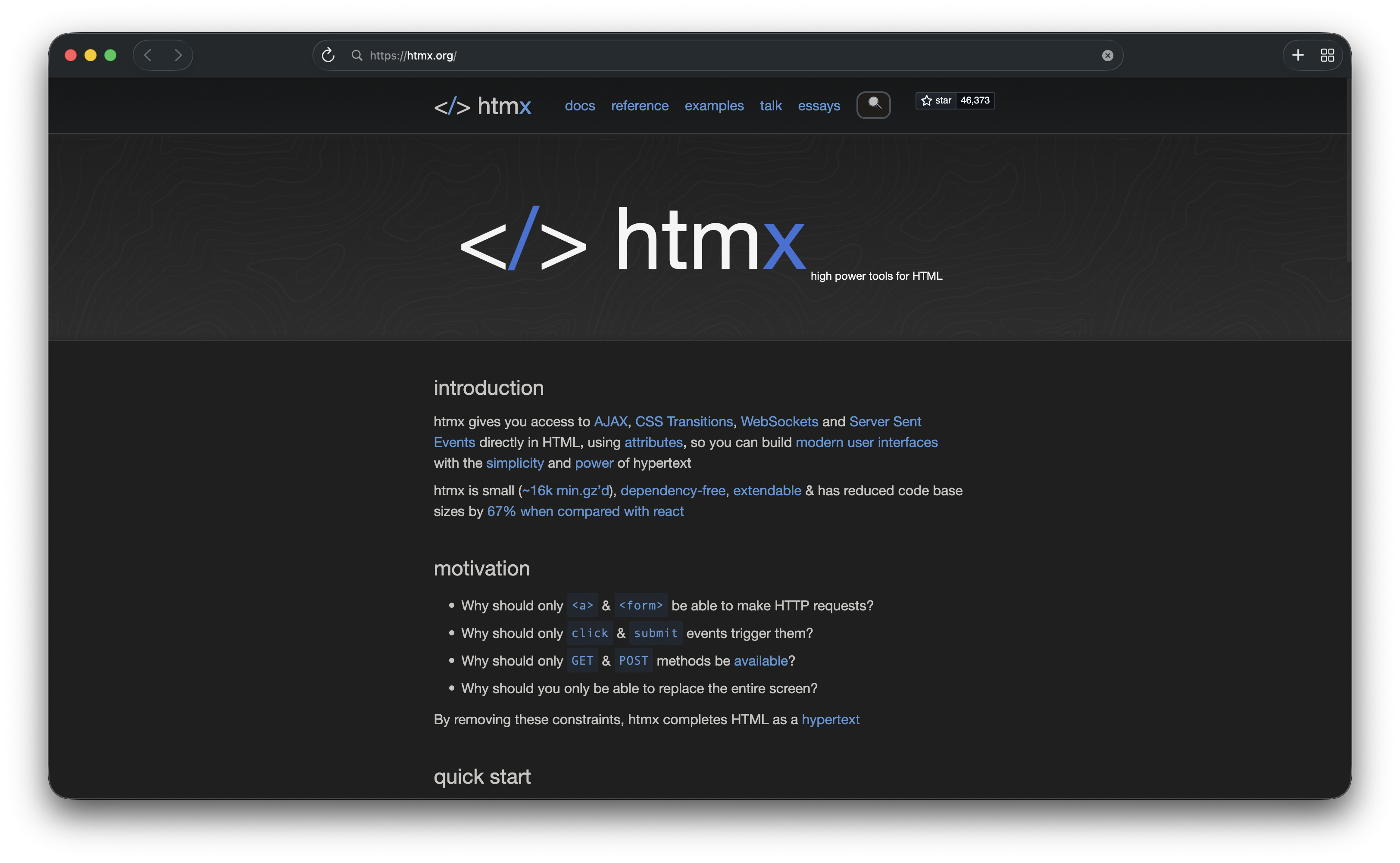Click the page's vertical scrollbar

tap(1348, 171)
